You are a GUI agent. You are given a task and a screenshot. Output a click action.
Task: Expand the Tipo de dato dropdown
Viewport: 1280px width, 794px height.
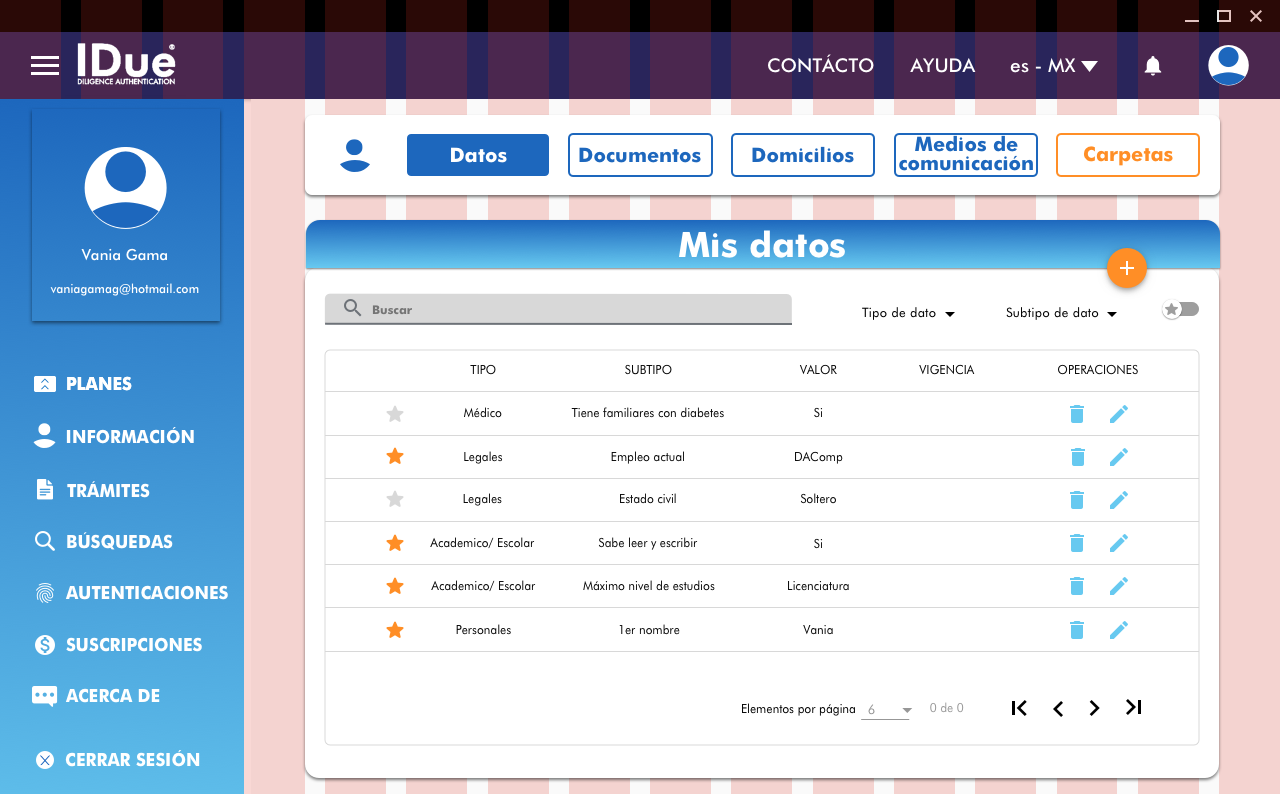[x=908, y=313]
